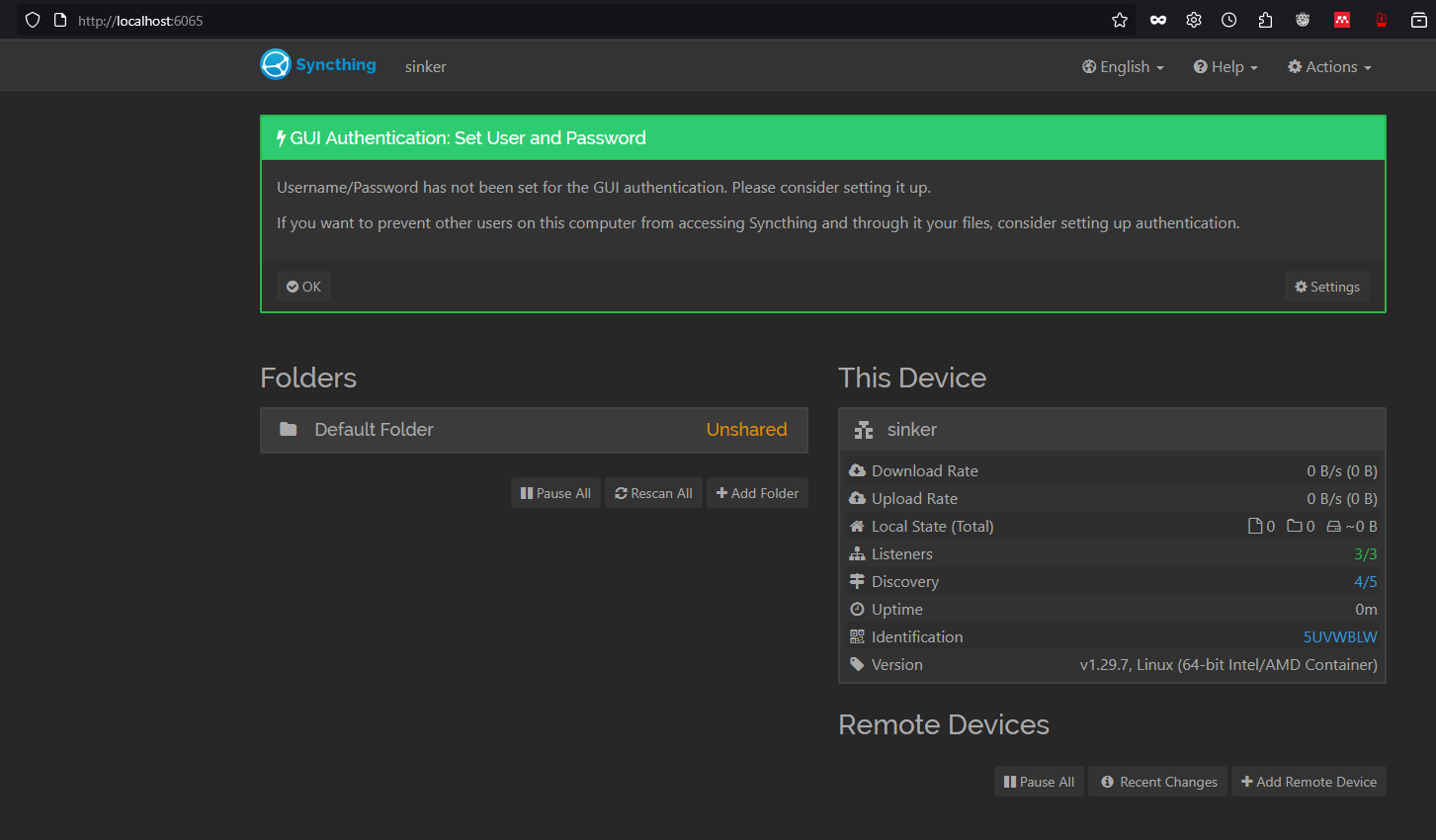Click the red phone extension icon
The width and height of the screenshot is (1436, 840).
[x=1382, y=20]
